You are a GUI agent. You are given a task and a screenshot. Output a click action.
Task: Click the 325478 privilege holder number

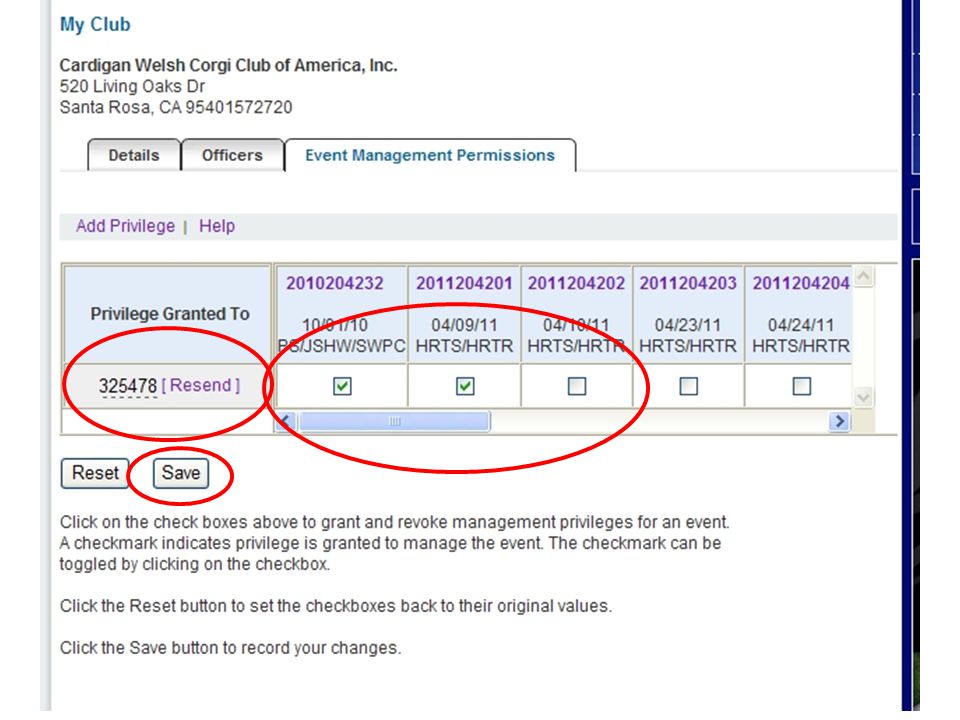click(128, 386)
